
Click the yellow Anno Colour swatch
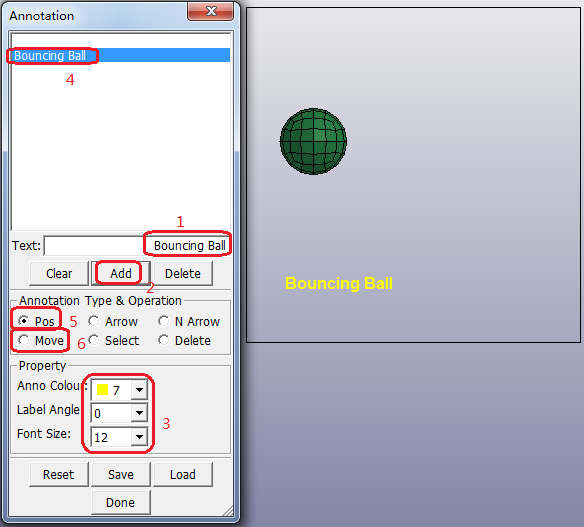pos(102,390)
